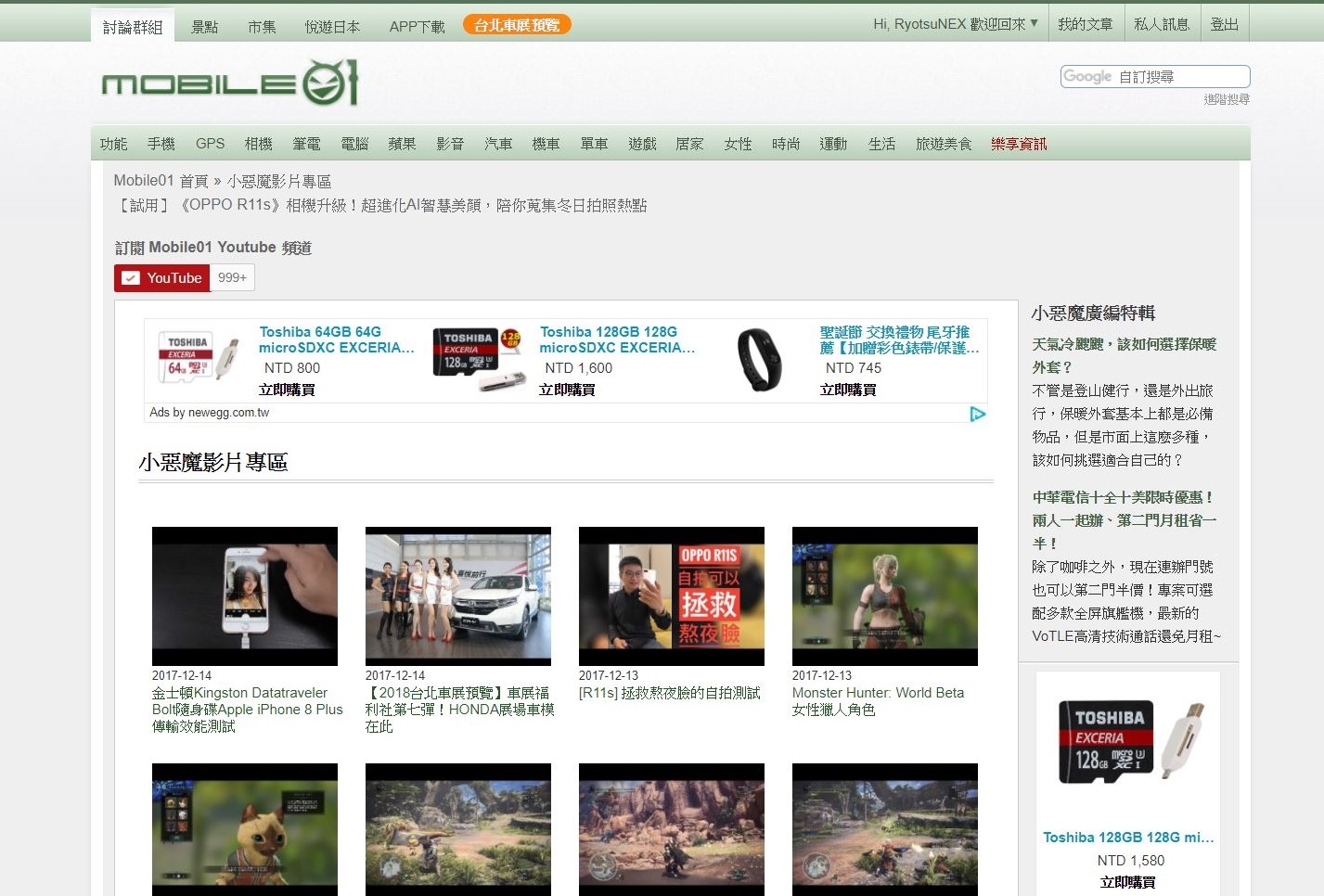
Task: Open the 影音 category menu
Action: [450, 144]
